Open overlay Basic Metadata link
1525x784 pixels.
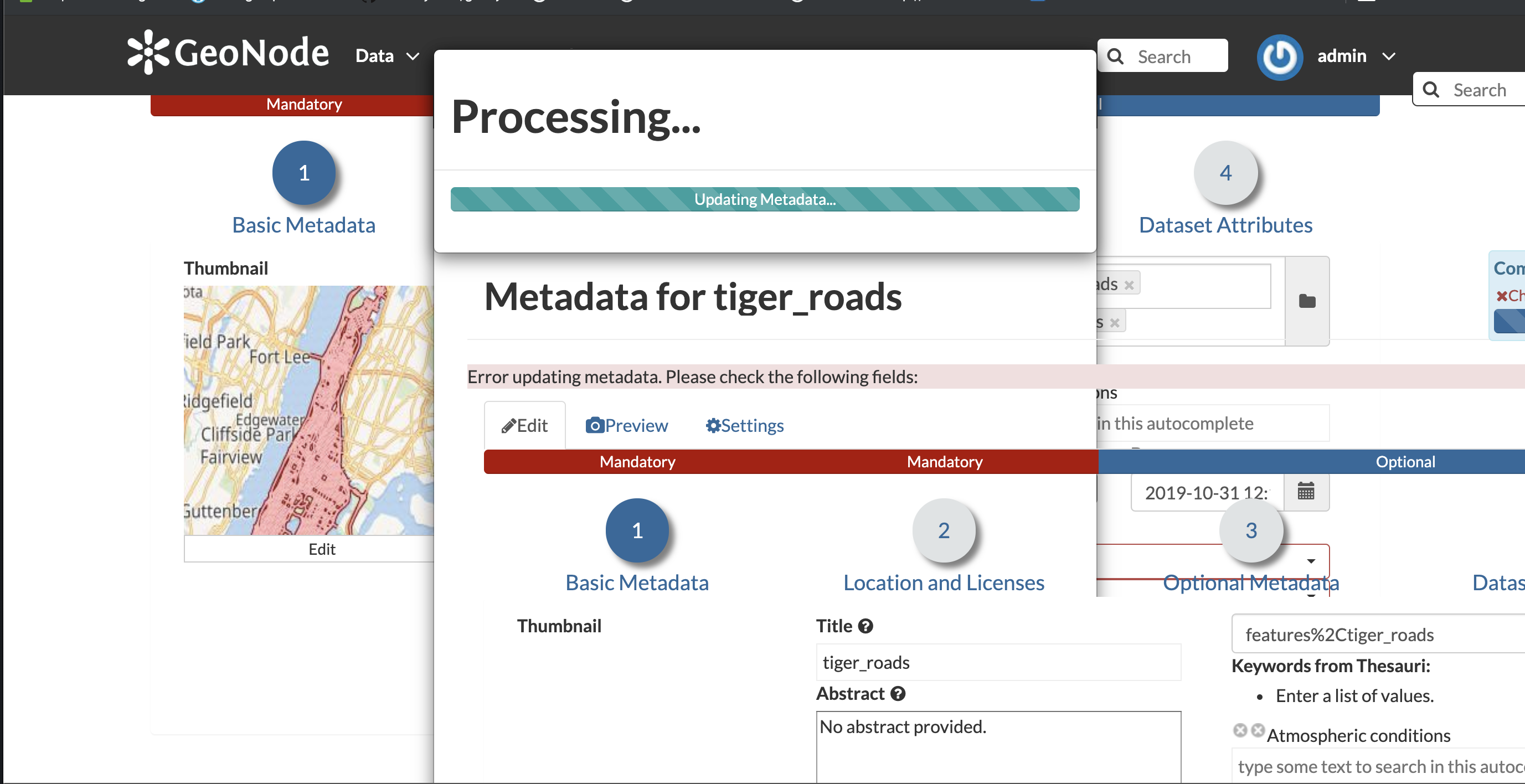coord(637,582)
